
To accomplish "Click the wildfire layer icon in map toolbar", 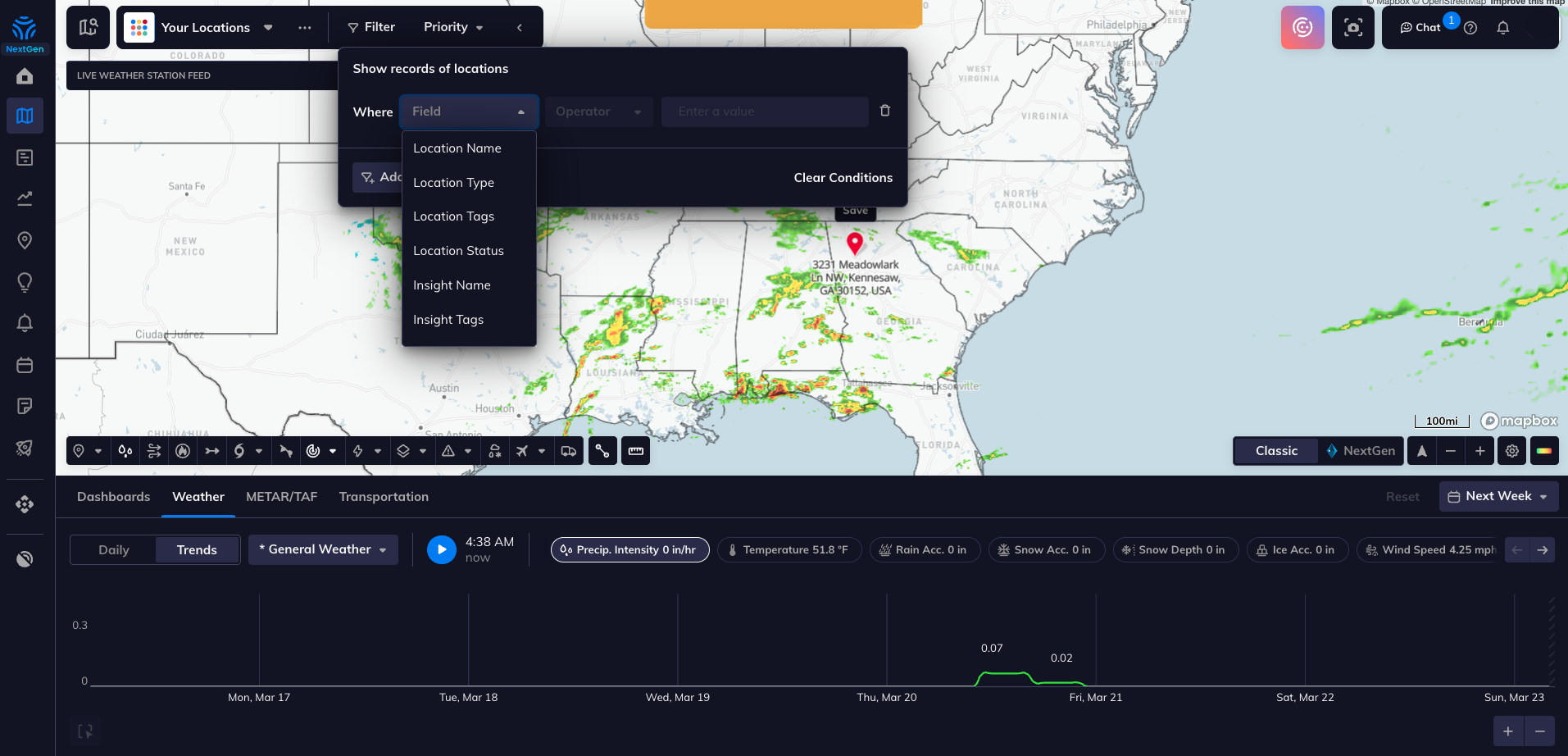I will coord(183,451).
